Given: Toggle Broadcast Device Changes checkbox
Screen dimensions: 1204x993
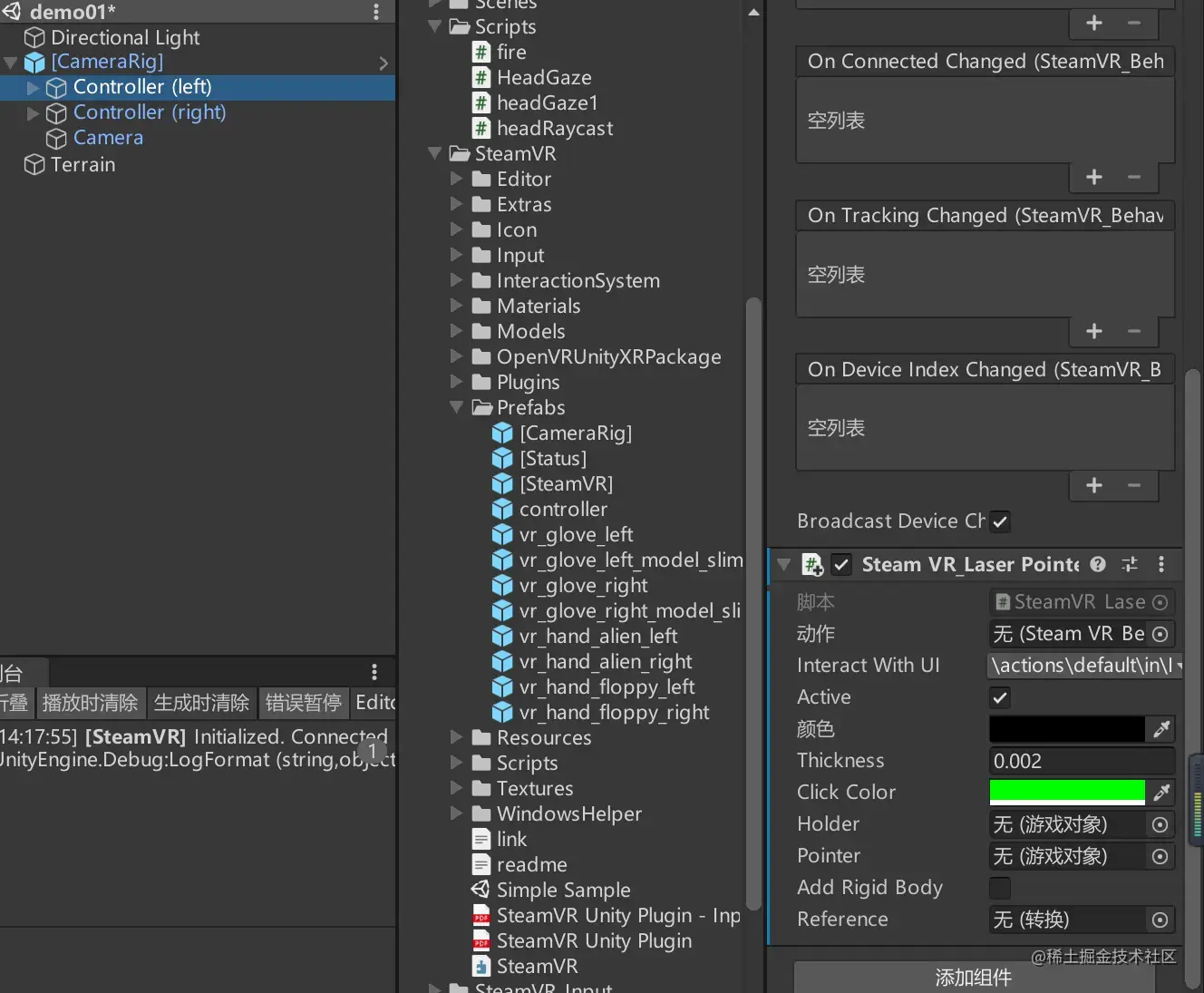Looking at the screenshot, I should [1000, 522].
